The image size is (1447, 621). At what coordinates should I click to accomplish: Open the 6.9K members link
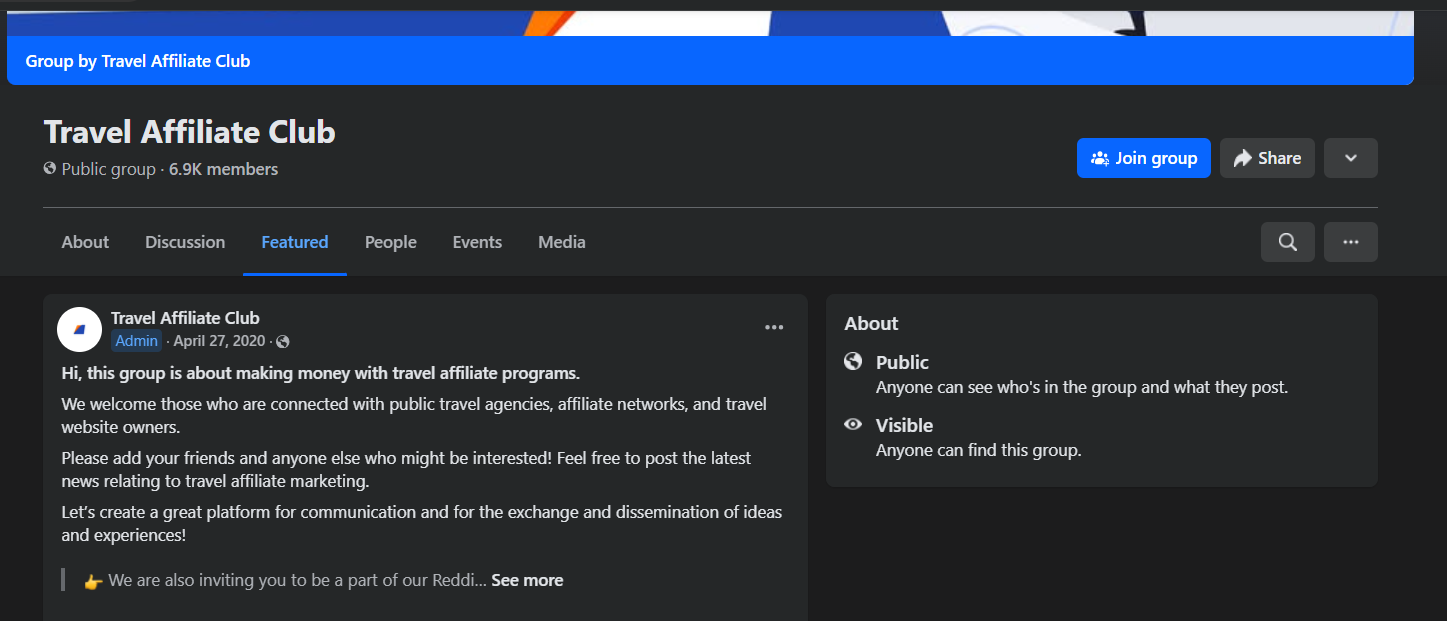[x=223, y=169]
